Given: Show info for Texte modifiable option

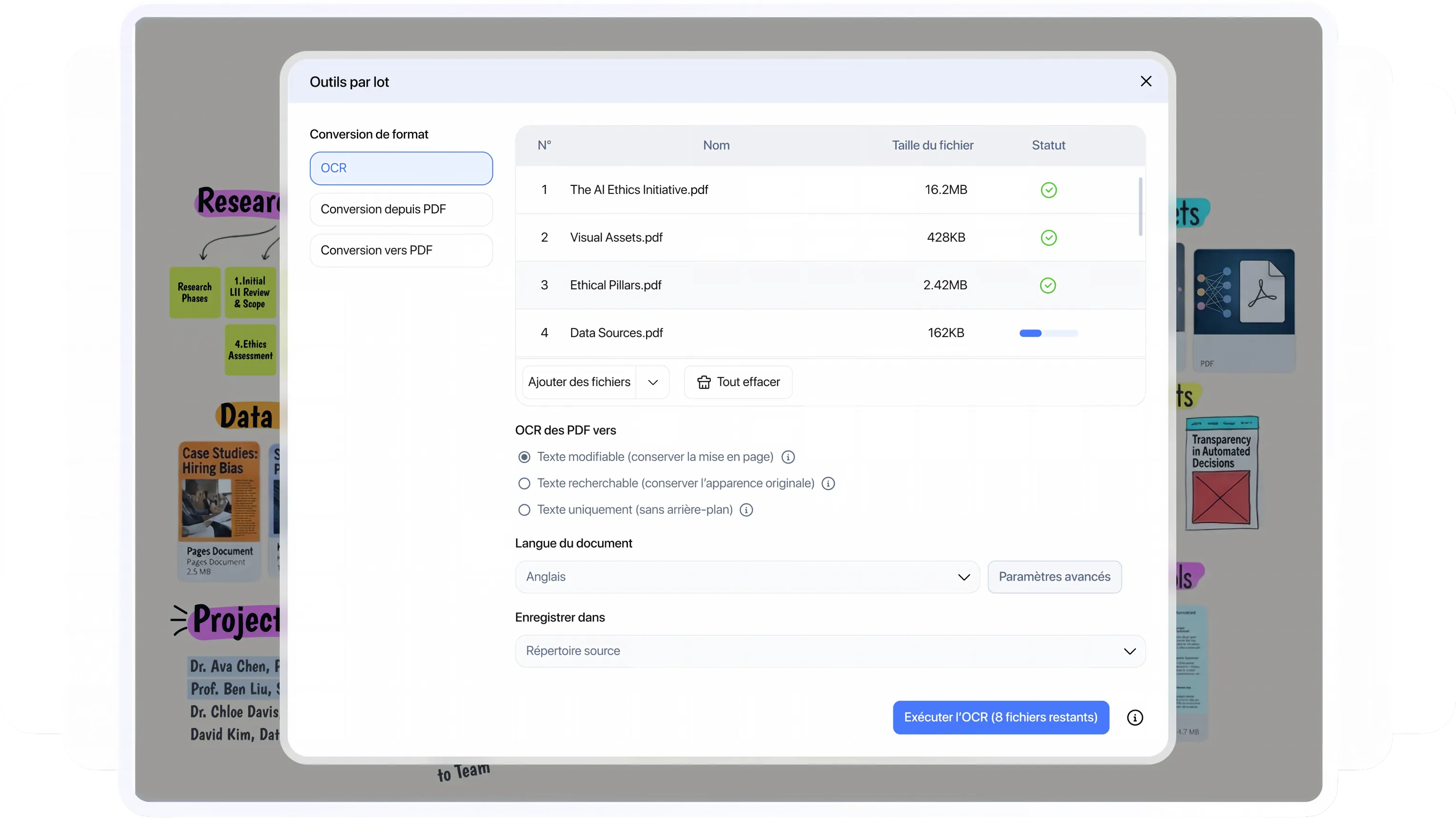Looking at the screenshot, I should (788, 457).
